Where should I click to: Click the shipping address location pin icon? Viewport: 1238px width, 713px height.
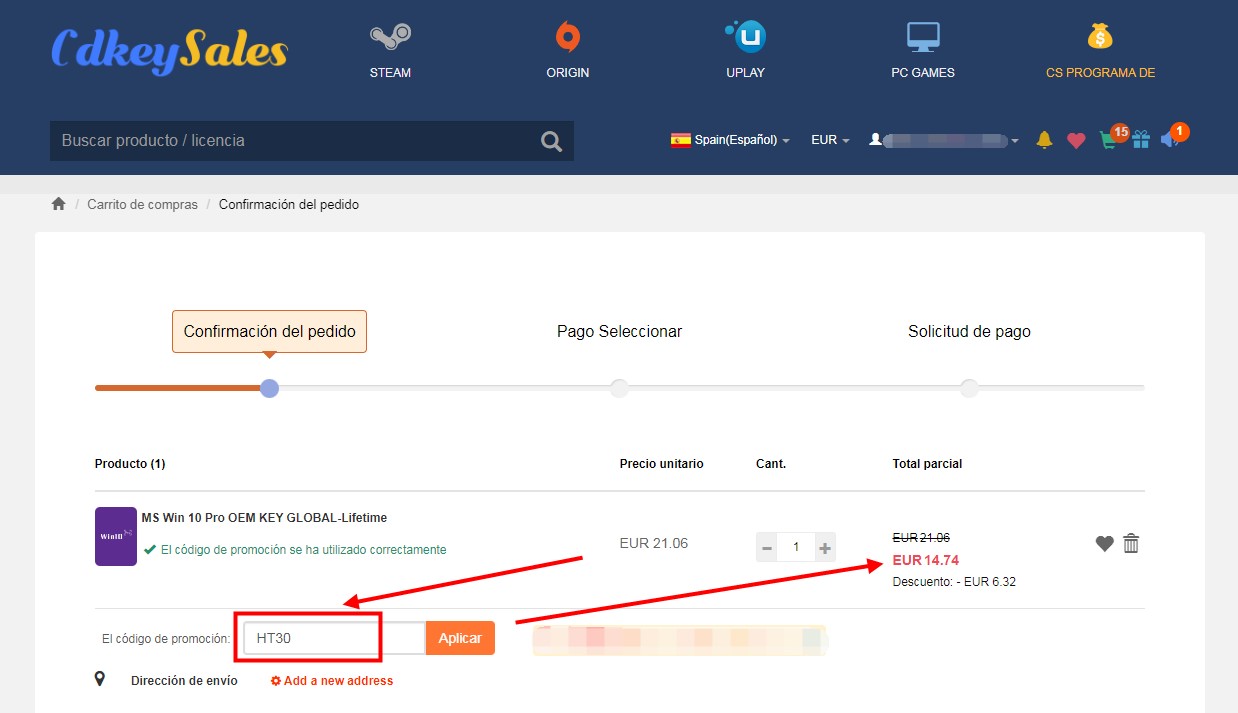[x=100, y=680]
